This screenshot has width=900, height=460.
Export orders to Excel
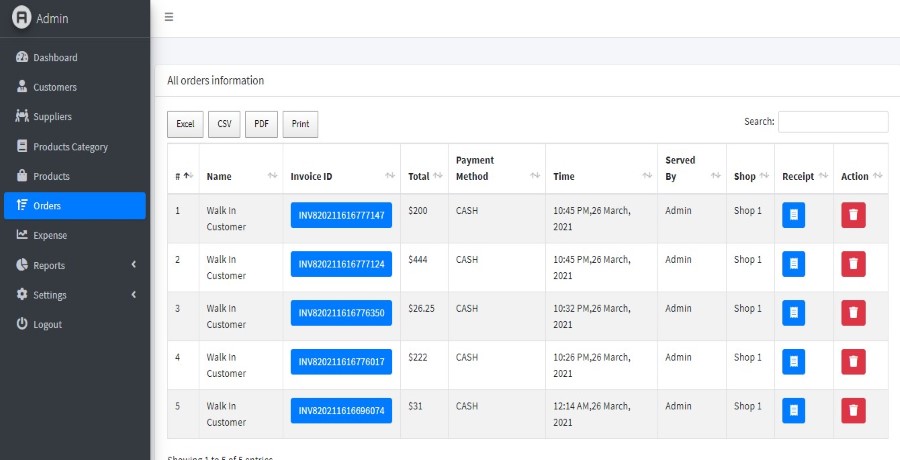point(185,124)
